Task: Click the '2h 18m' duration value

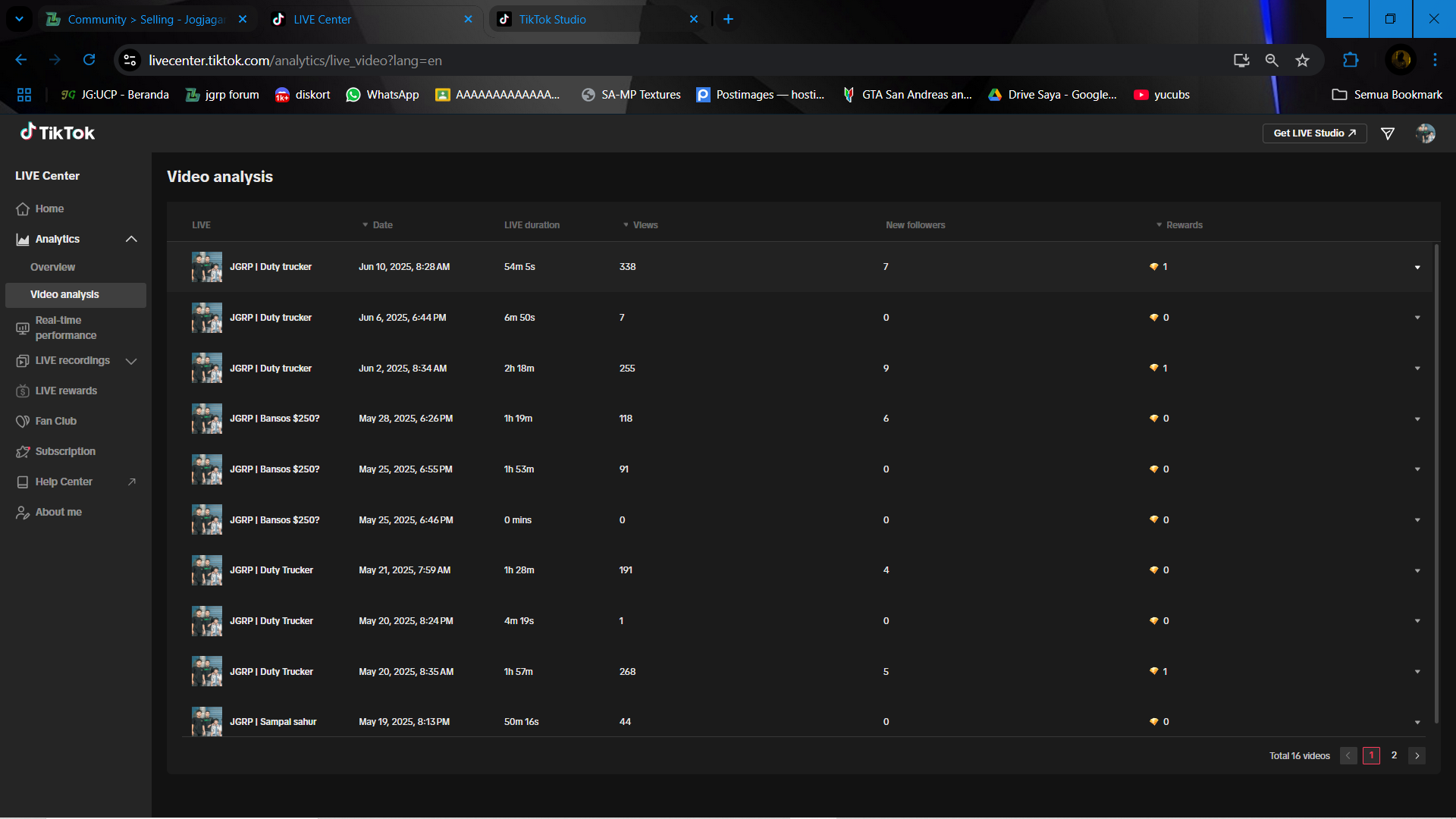Action: pyautogui.click(x=519, y=369)
